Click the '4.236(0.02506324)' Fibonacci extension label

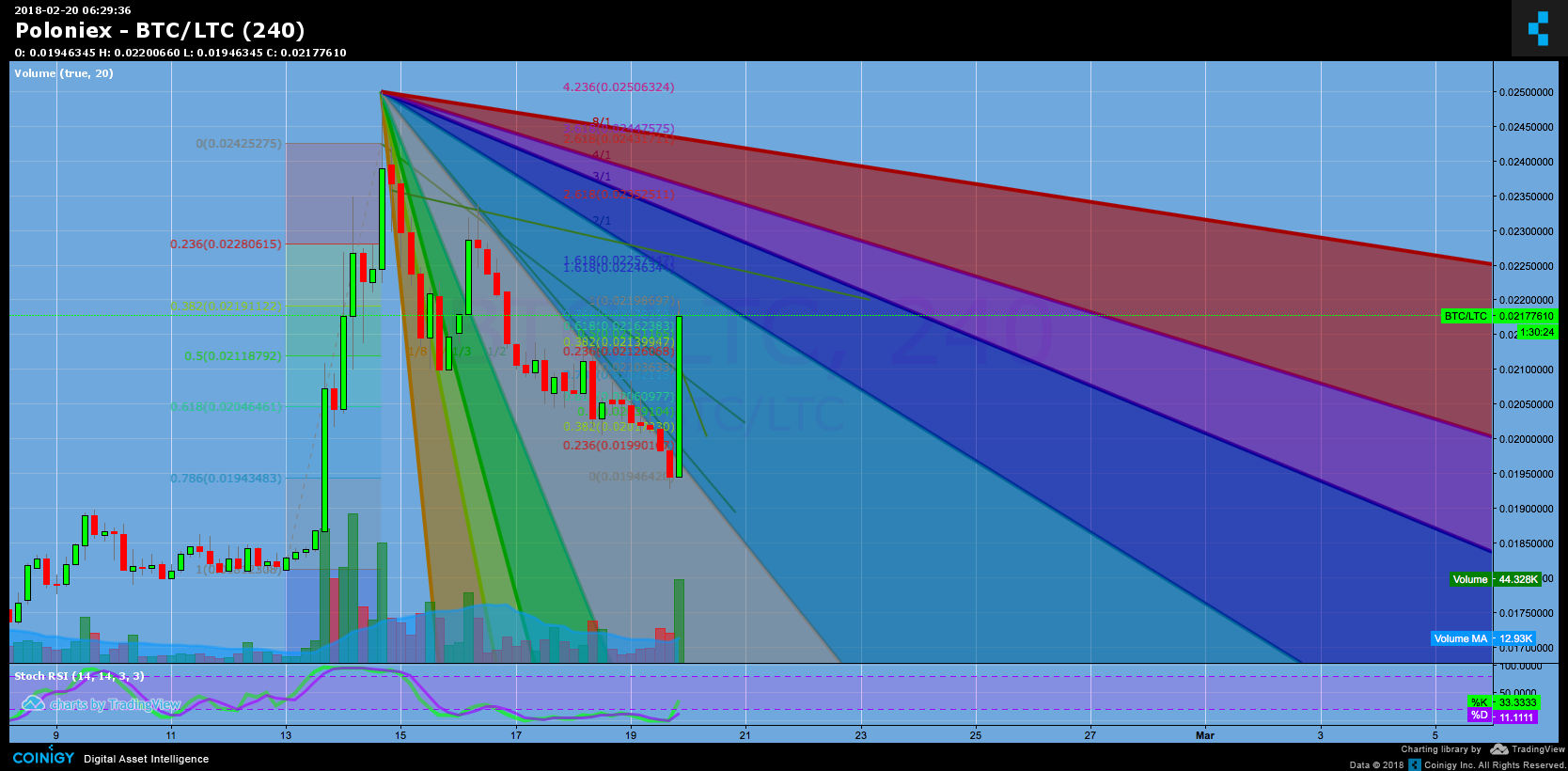(x=619, y=87)
